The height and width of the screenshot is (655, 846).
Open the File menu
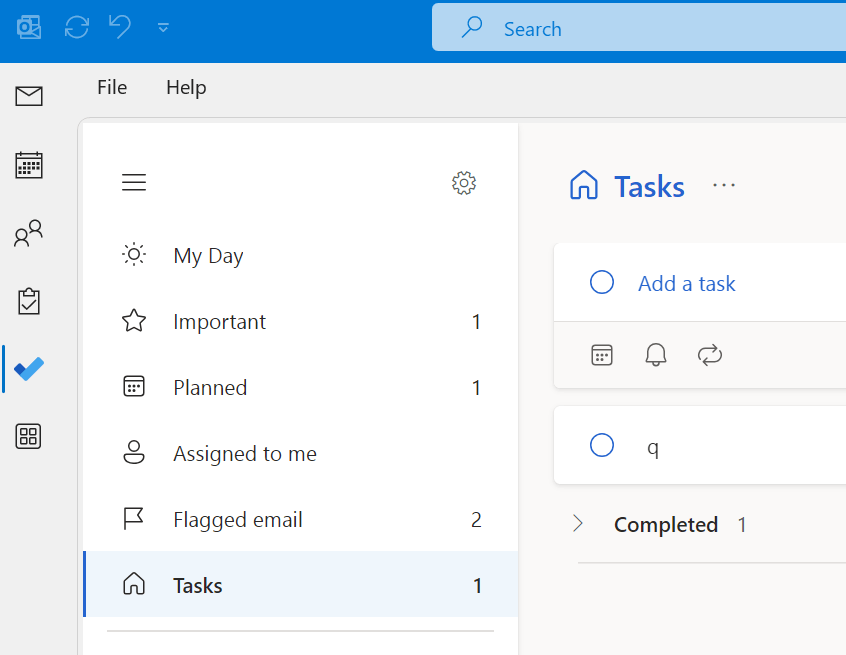(x=112, y=88)
